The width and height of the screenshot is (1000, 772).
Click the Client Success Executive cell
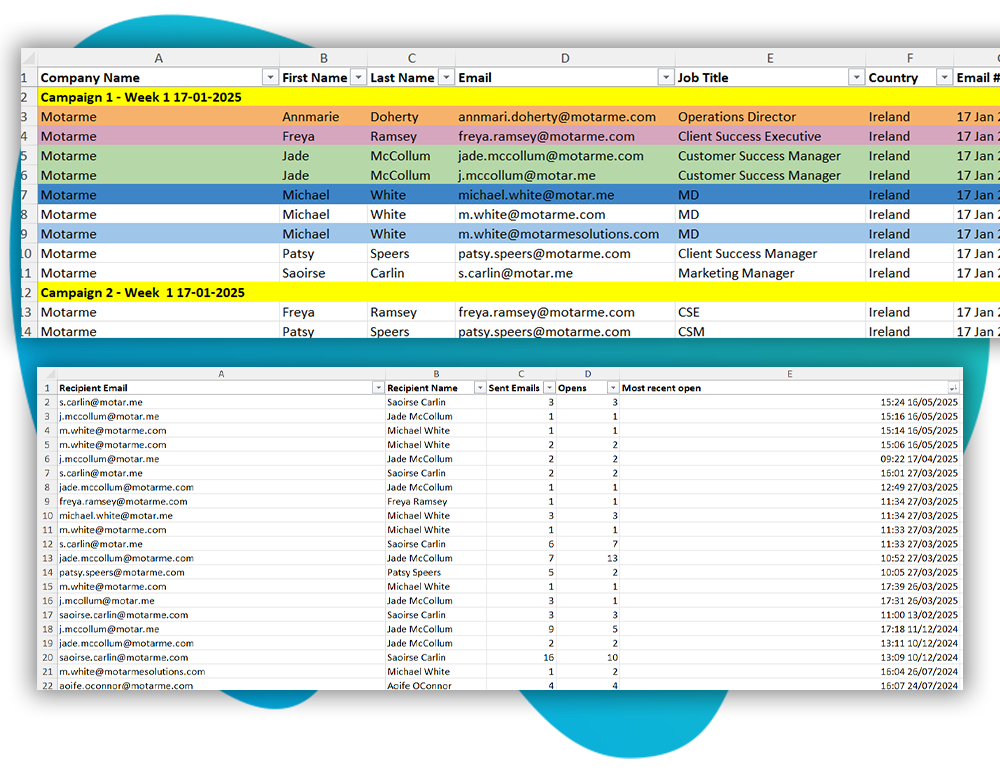749,137
